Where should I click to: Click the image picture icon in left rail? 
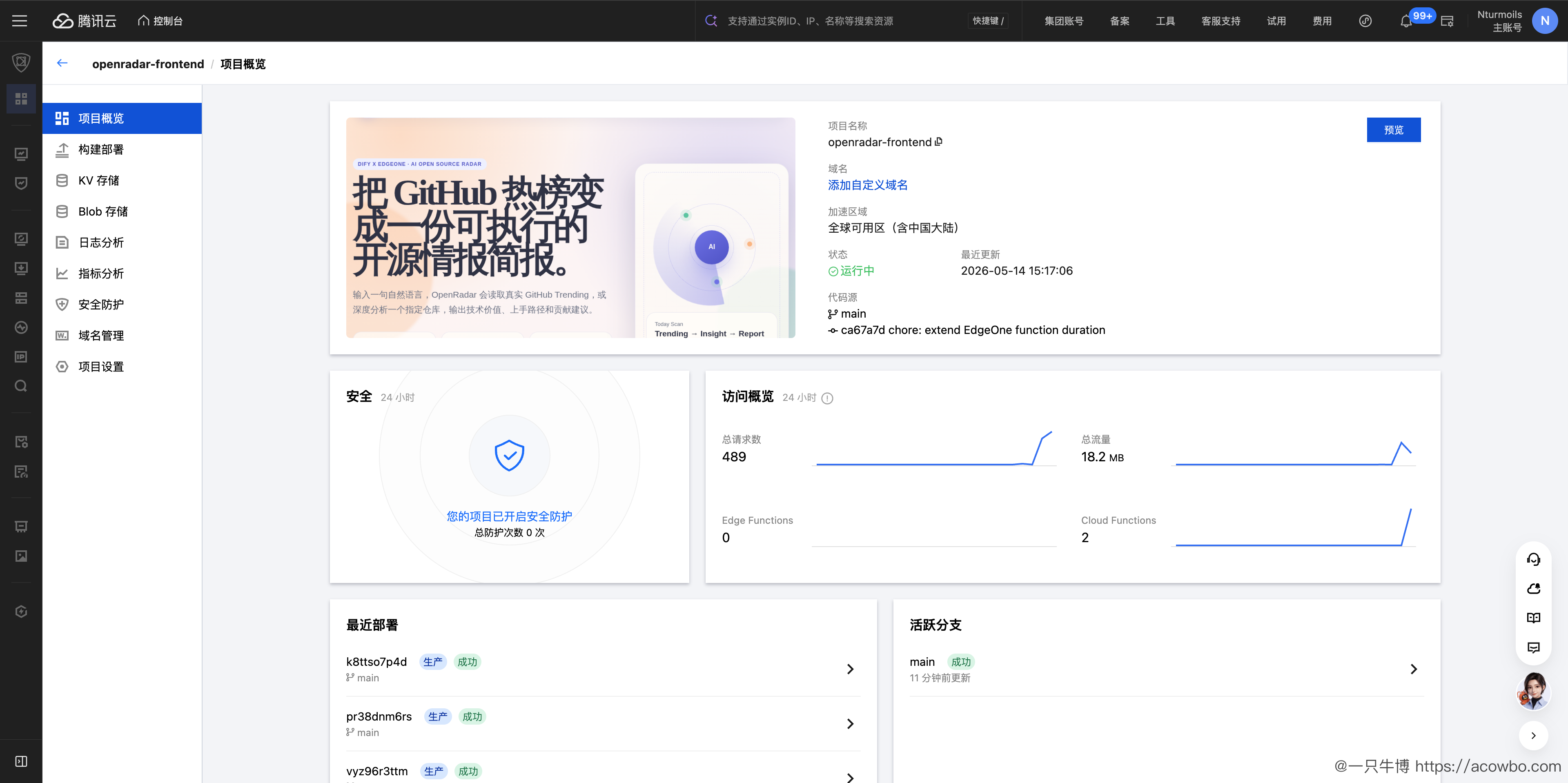pos(21,556)
